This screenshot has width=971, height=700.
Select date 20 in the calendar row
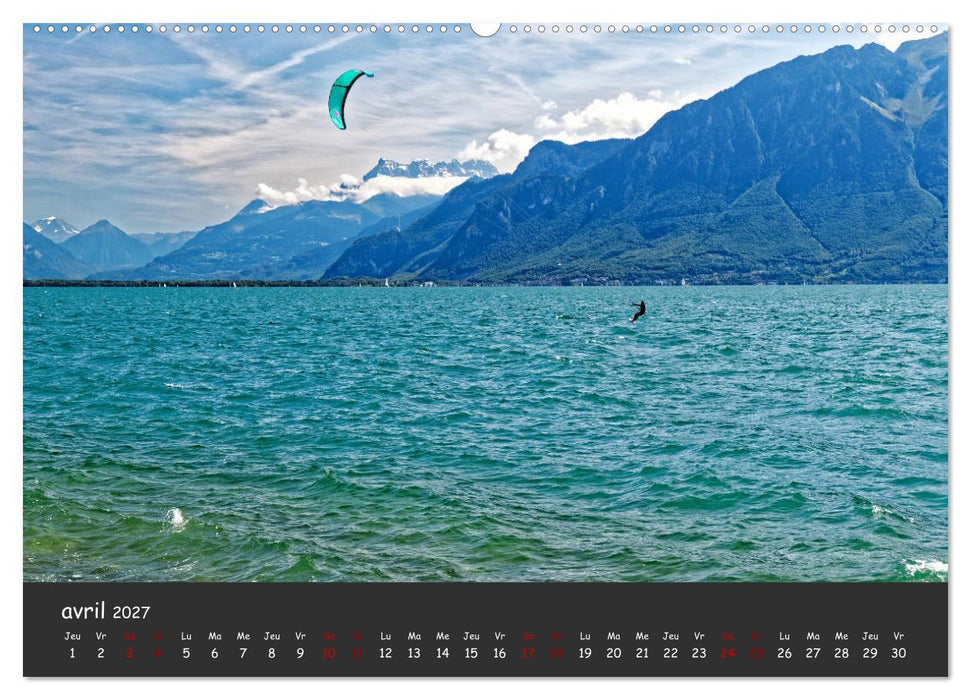614,653
